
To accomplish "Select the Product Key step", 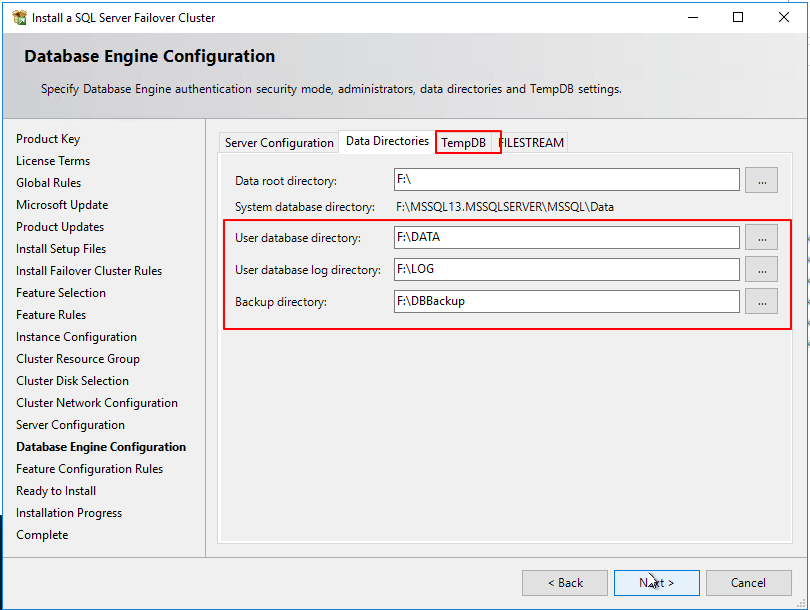I will (48, 139).
